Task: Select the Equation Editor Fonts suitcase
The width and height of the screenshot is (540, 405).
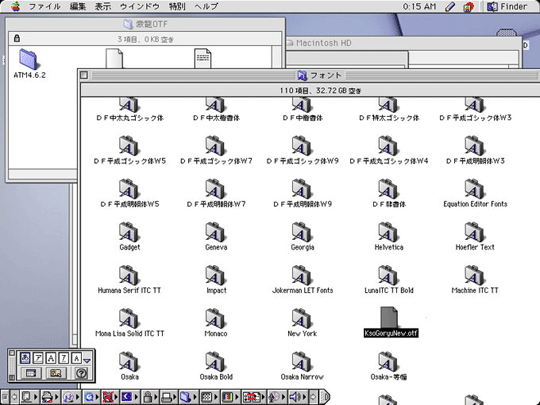Action: pos(475,189)
